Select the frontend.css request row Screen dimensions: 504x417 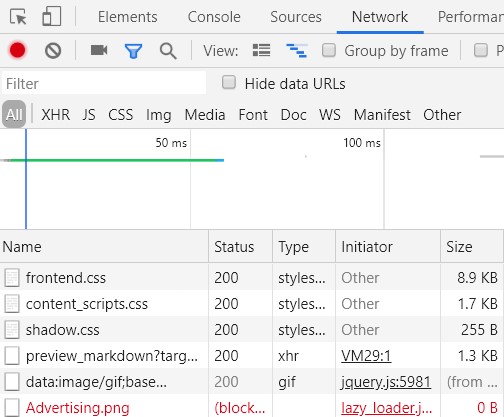[252, 278]
